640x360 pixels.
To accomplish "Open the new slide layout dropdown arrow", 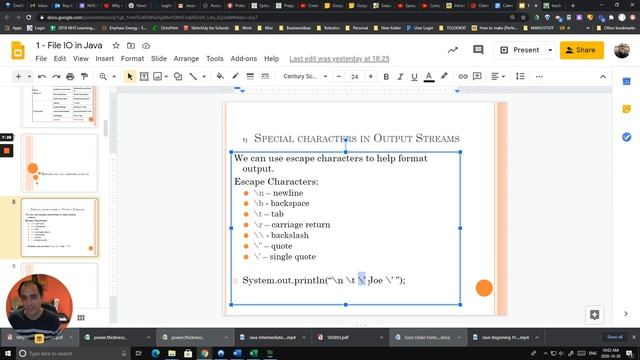I will coord(29,76).
